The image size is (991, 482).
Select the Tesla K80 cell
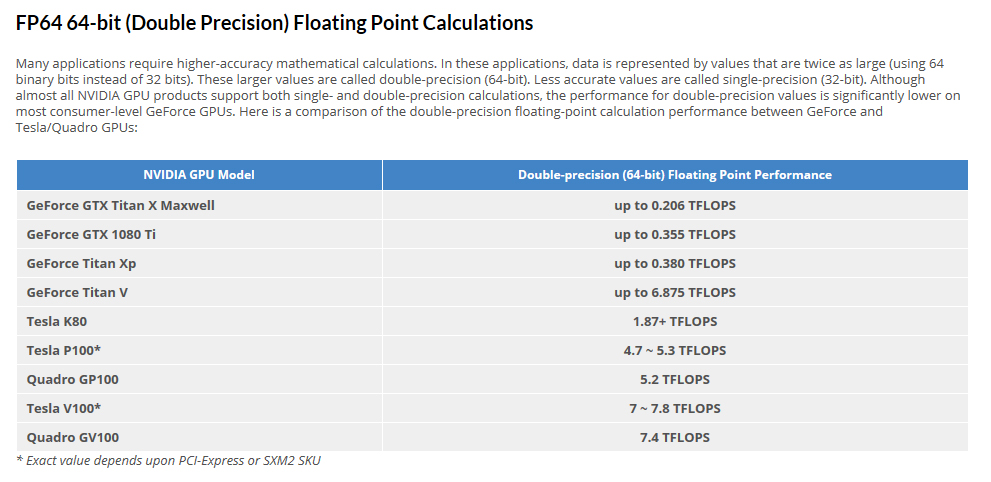point(58,321)
